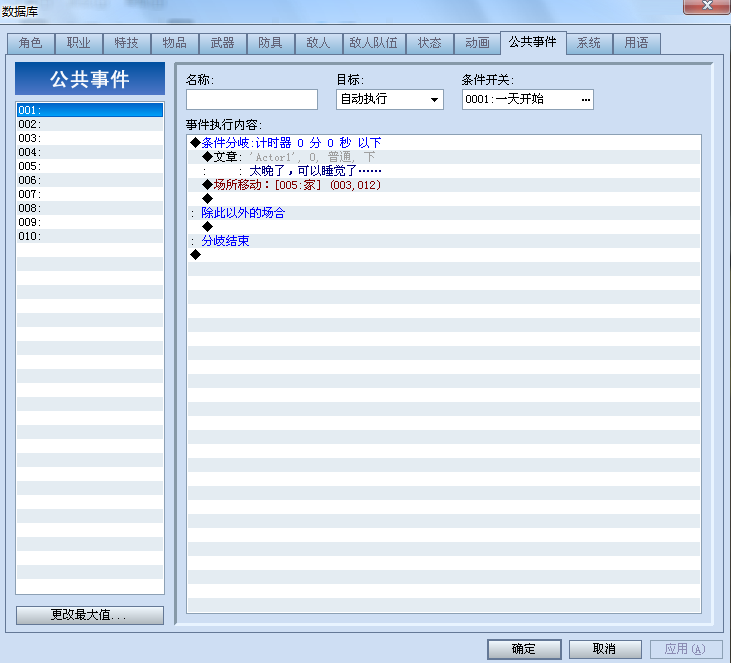Viewport: 731px width, 663px height.
Task: Select the 0001:一天开始 switch field
Action: [x=527, y=99]
